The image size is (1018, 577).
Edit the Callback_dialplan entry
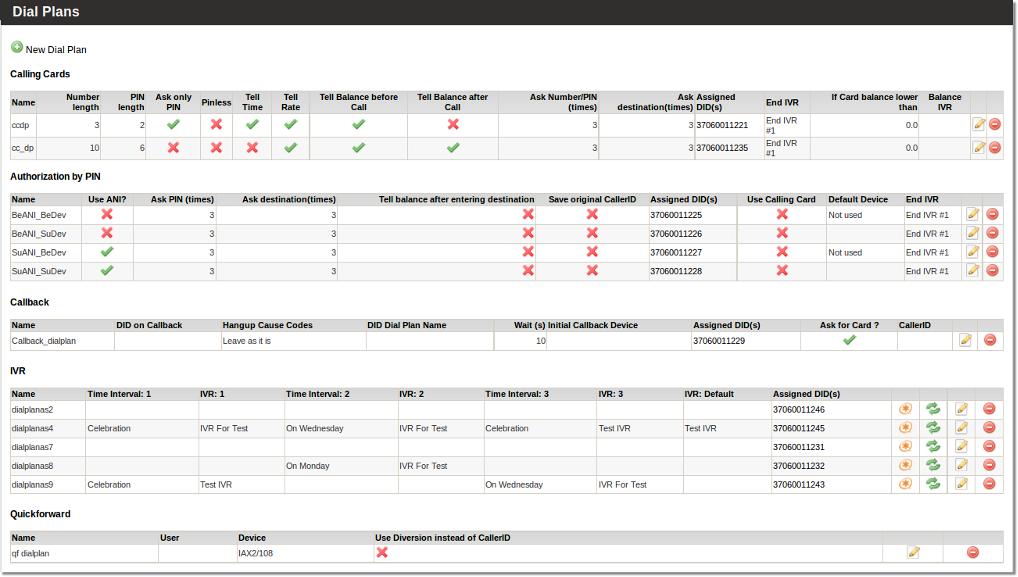tap(965, 340)
